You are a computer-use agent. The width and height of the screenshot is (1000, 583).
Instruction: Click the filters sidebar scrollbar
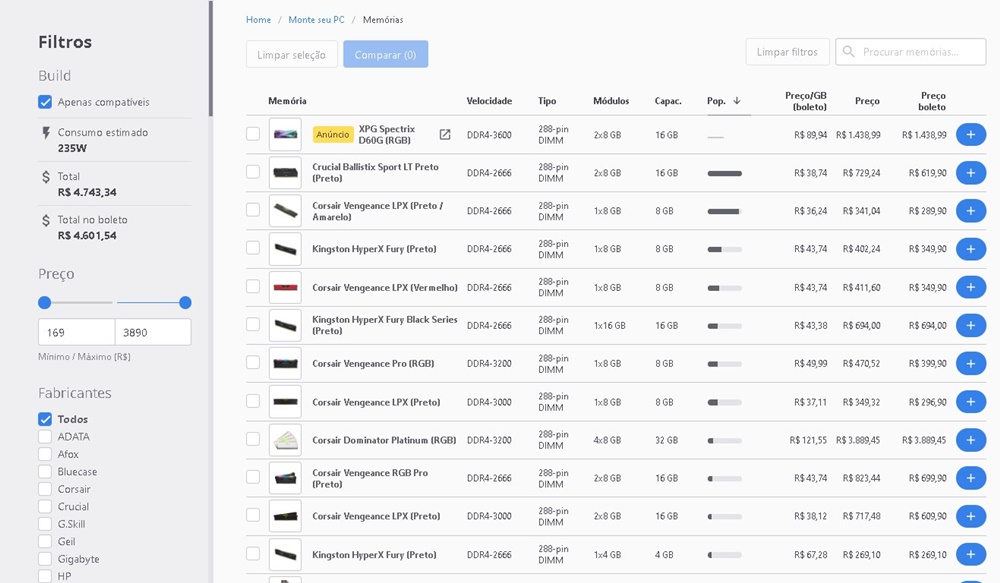click(210, 59)
